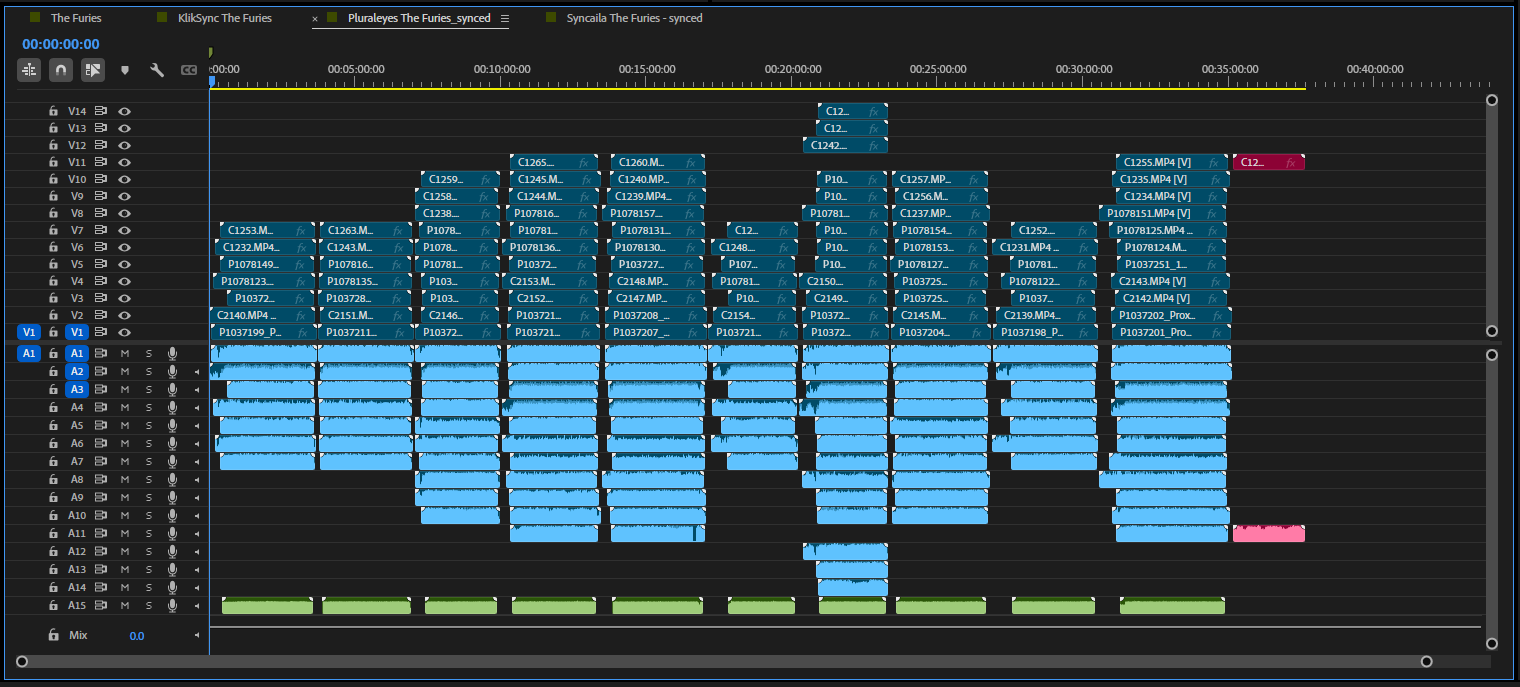
Task: Hide track V11 output with eye
Action: [x=125, y=162]
